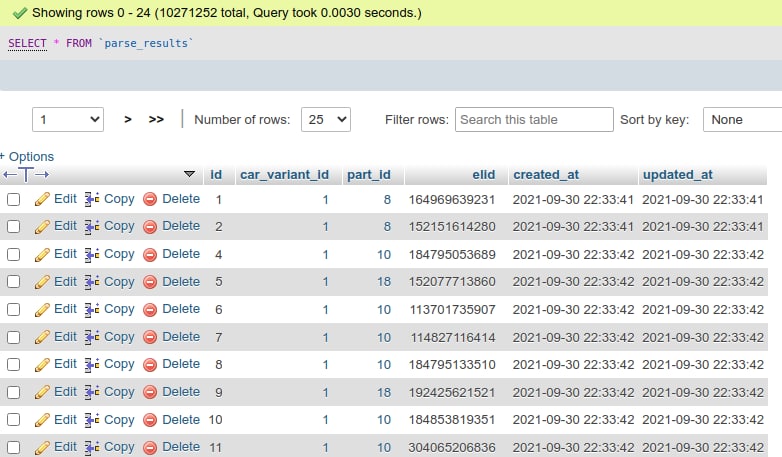Click the pencil Edit icon for row id 6

click(42, 309)
